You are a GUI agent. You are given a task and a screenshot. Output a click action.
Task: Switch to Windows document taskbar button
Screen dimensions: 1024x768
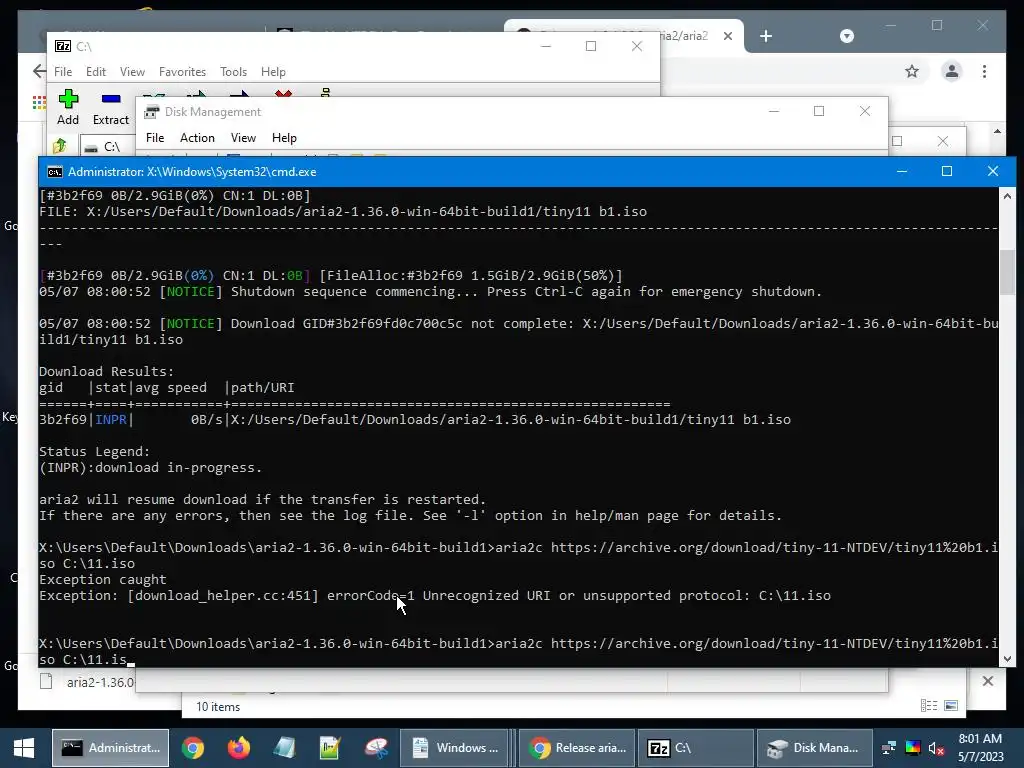[x=455, y=748]
